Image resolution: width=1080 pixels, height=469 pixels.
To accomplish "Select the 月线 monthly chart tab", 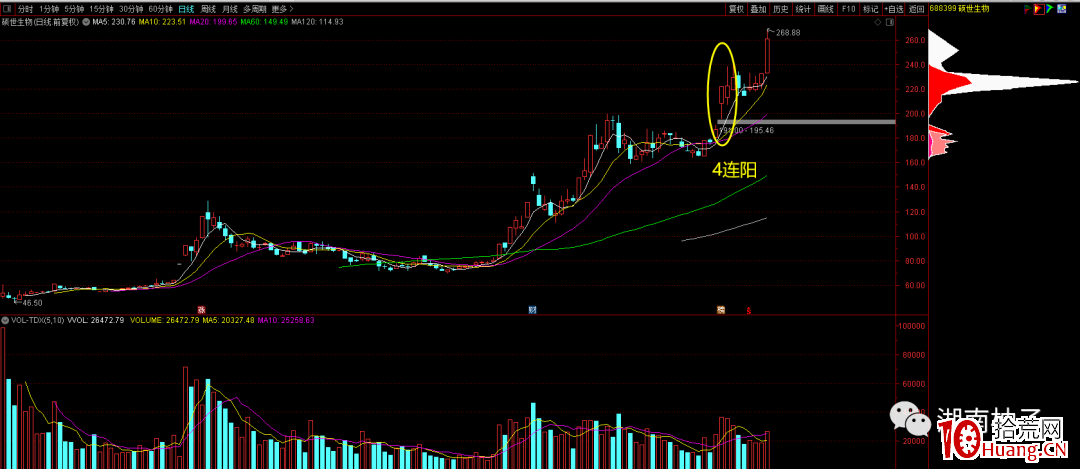I will click(230, 9).
